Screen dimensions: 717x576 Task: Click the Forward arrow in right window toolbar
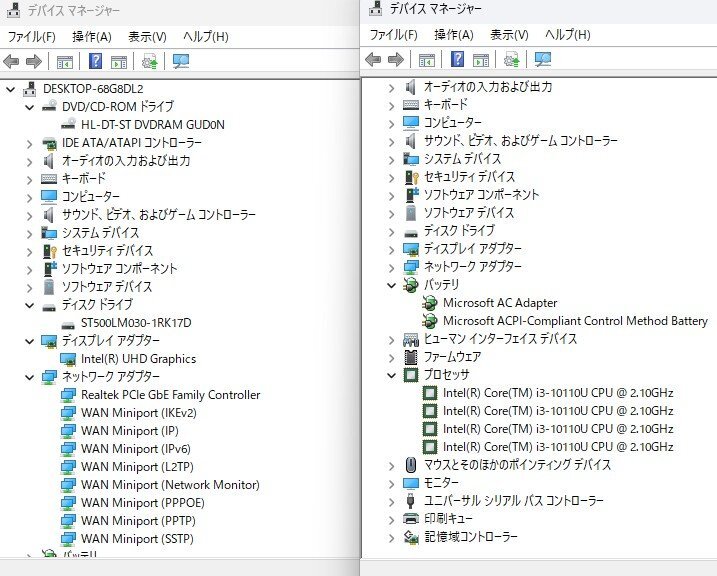[x=396, y=59]
